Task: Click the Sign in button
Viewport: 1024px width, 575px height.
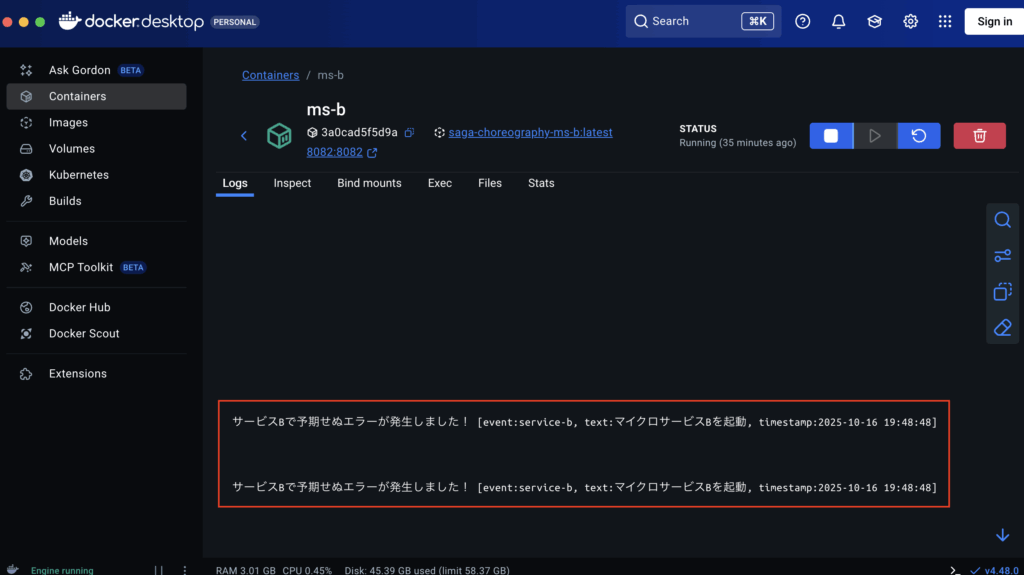Action: coord(993,21)
